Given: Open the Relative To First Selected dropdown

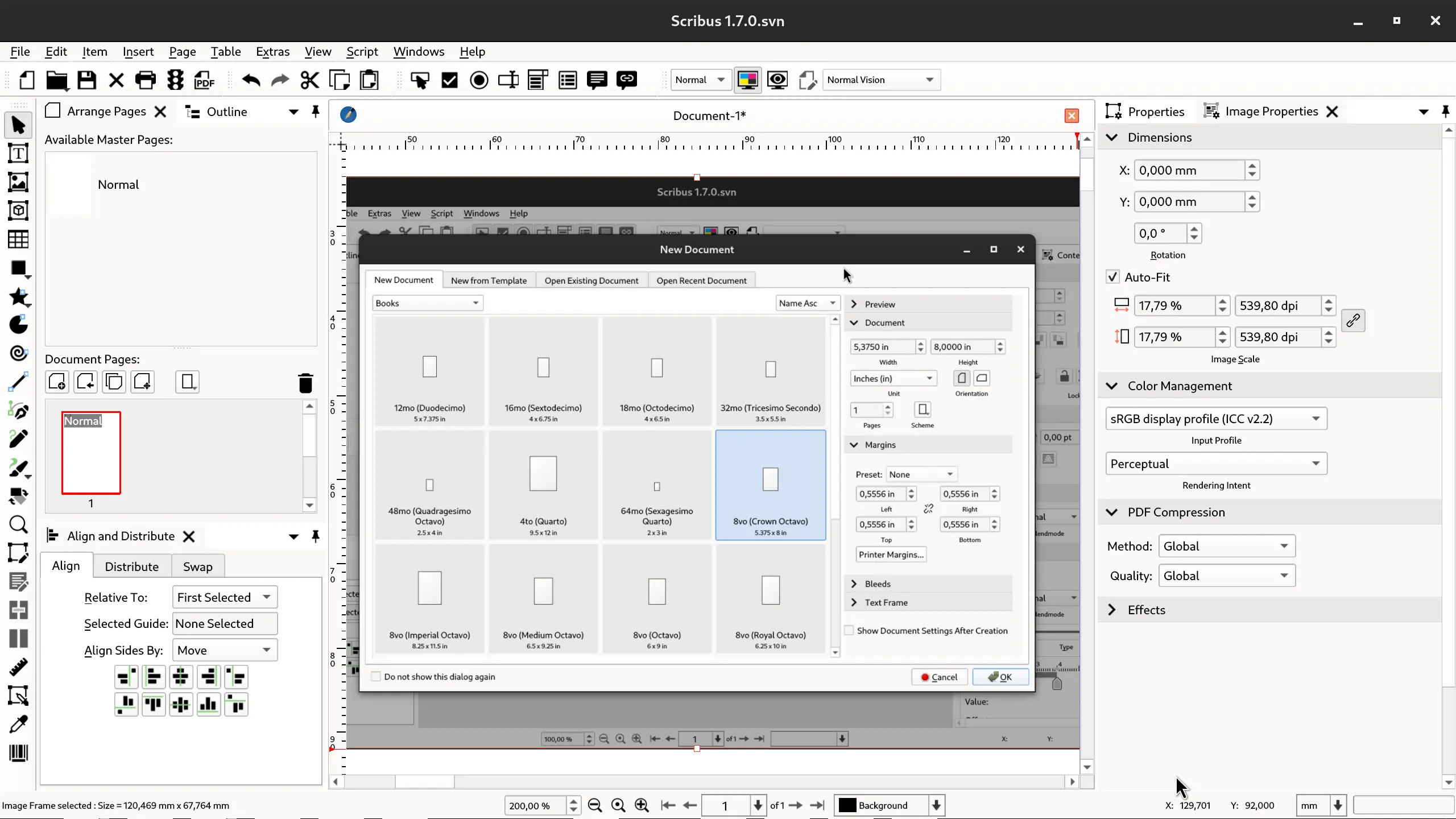Looking at the screenshot, I should [225, 597].
